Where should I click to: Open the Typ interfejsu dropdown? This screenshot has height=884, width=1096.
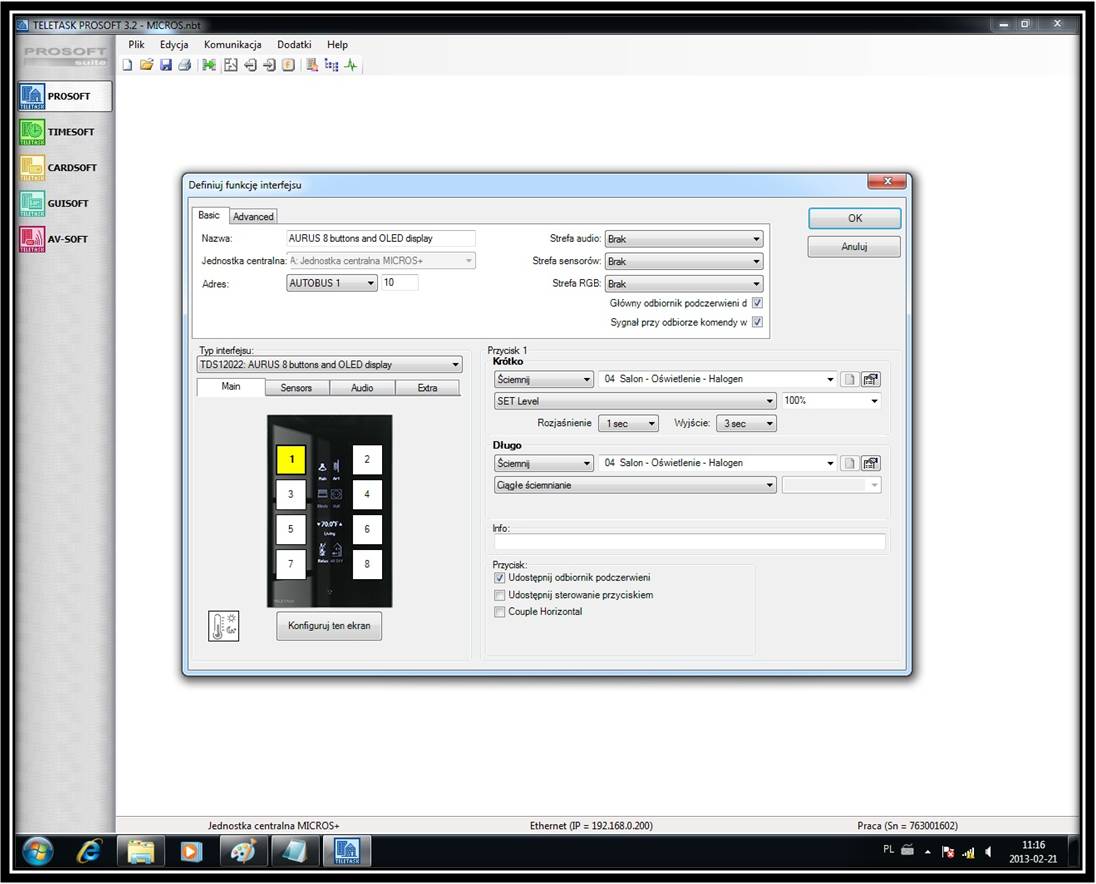330,365
